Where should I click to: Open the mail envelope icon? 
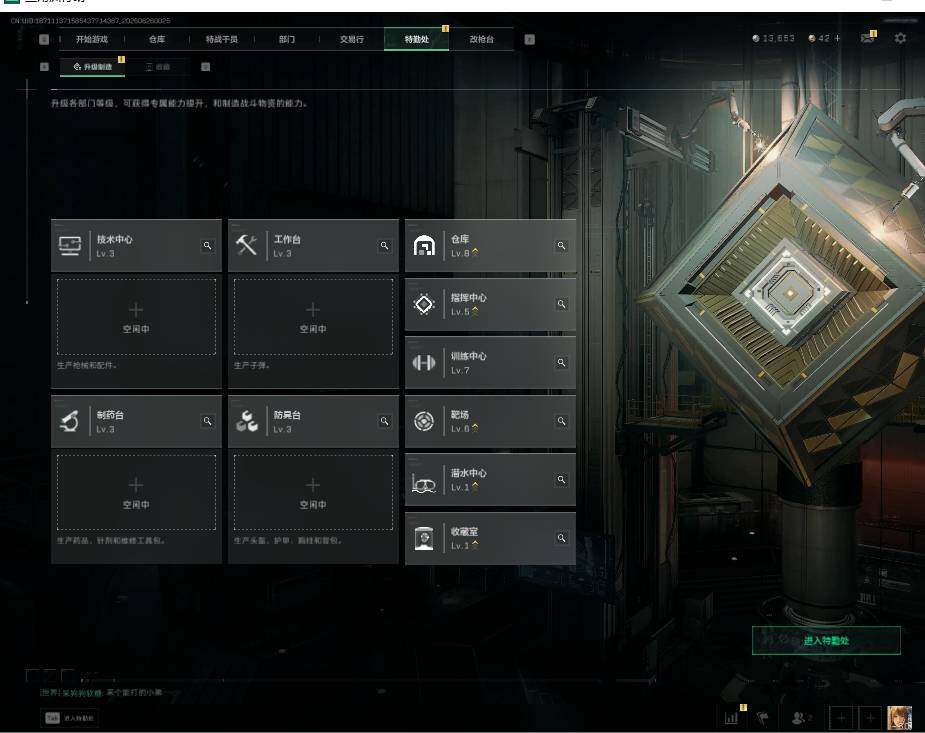(867, 38)
